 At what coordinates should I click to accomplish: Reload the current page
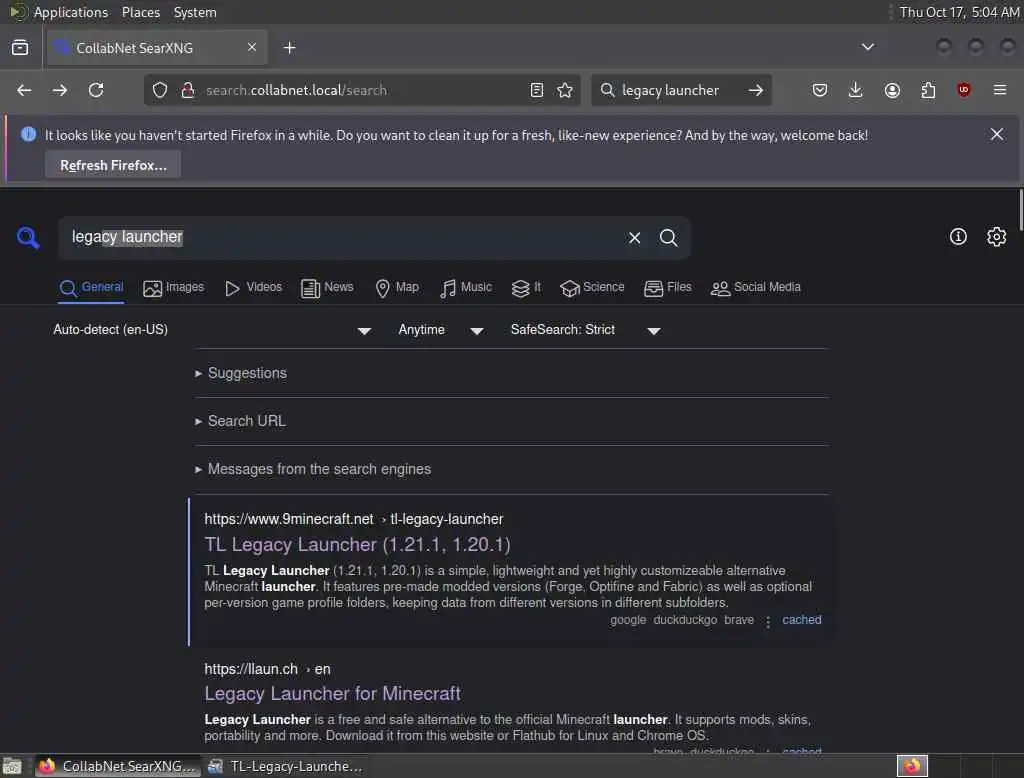[96, 90]
